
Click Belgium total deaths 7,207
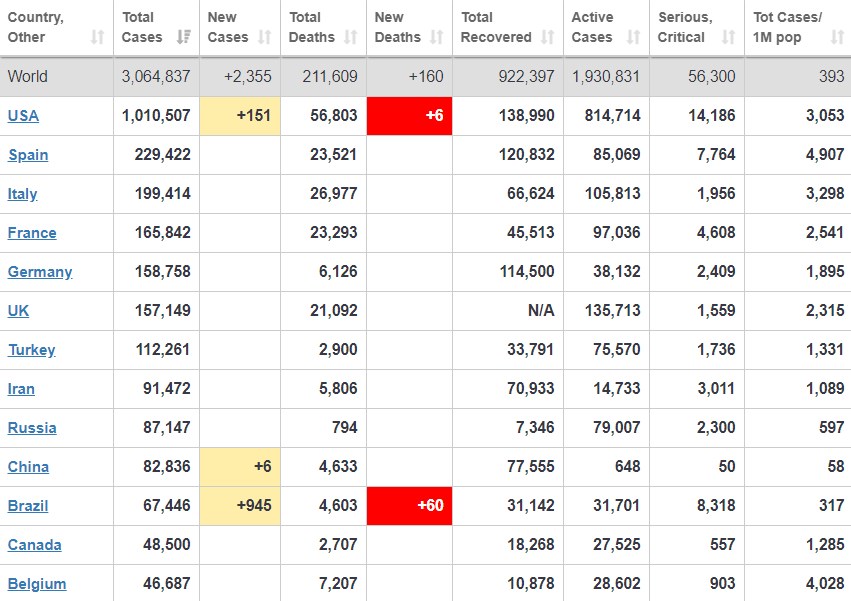[x=338, y=584]
